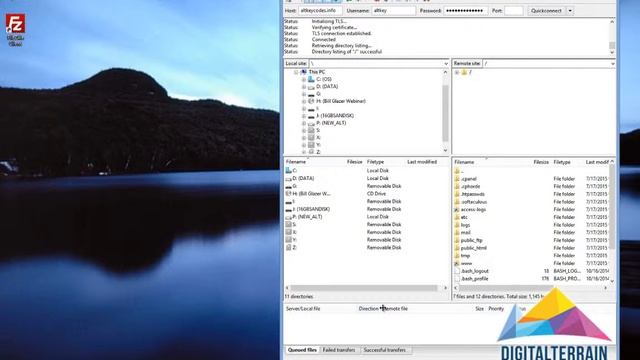
Task: Switch to Failed transfers tab
Action: click(339, 350)
